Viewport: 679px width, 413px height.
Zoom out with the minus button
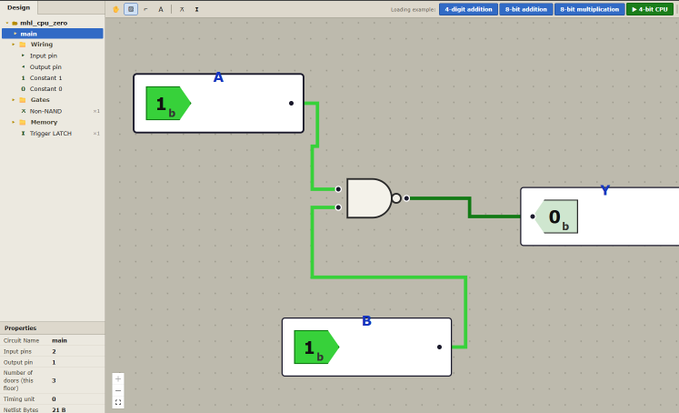pos(118,390)
